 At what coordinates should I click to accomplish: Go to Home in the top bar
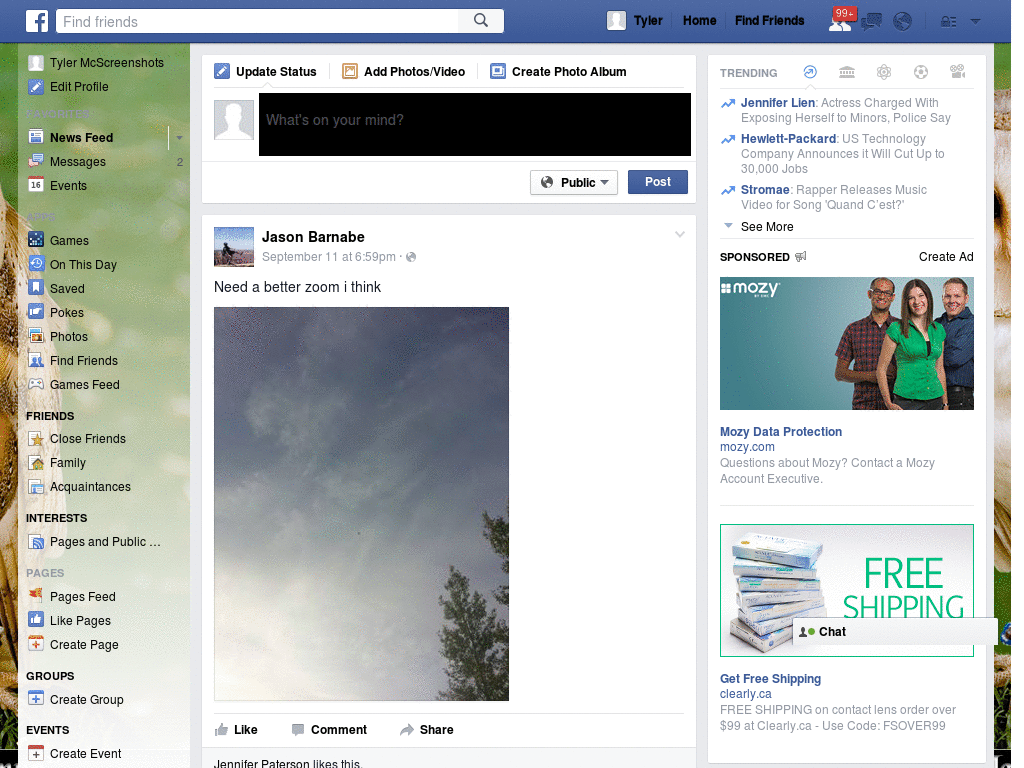click(699, 21)
